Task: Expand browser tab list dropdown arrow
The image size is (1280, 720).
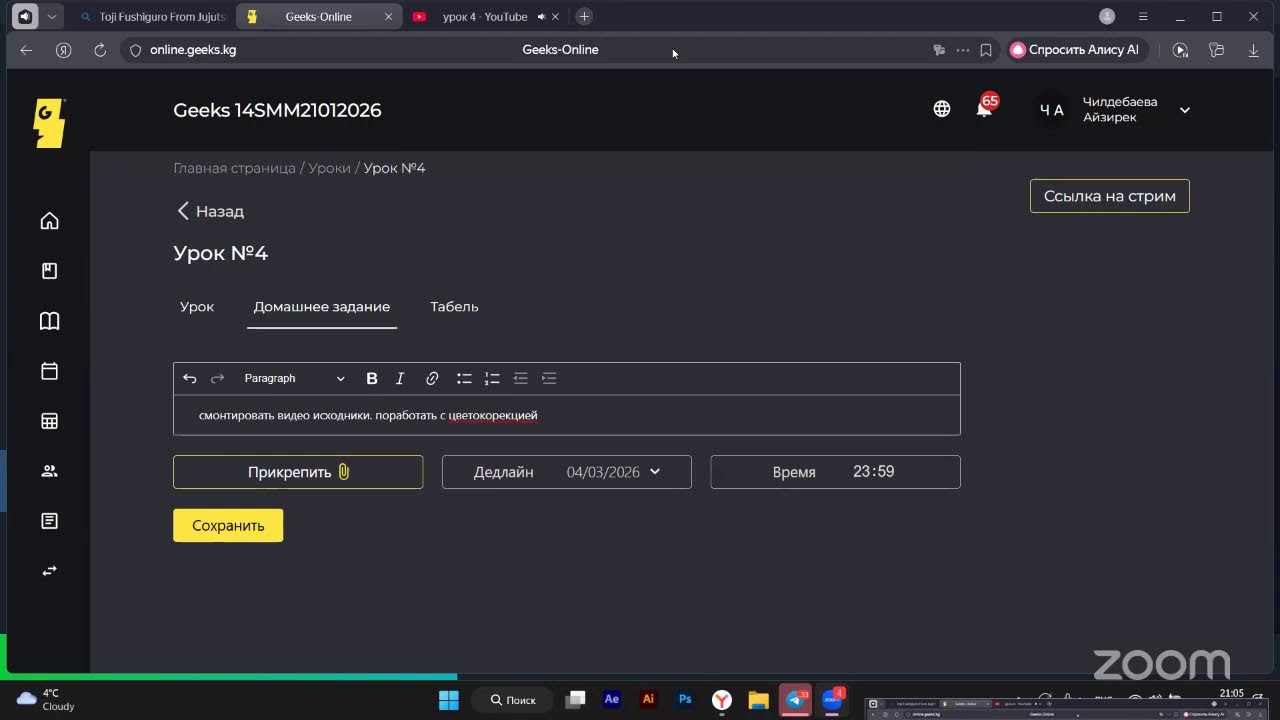Action: point(52,16)
